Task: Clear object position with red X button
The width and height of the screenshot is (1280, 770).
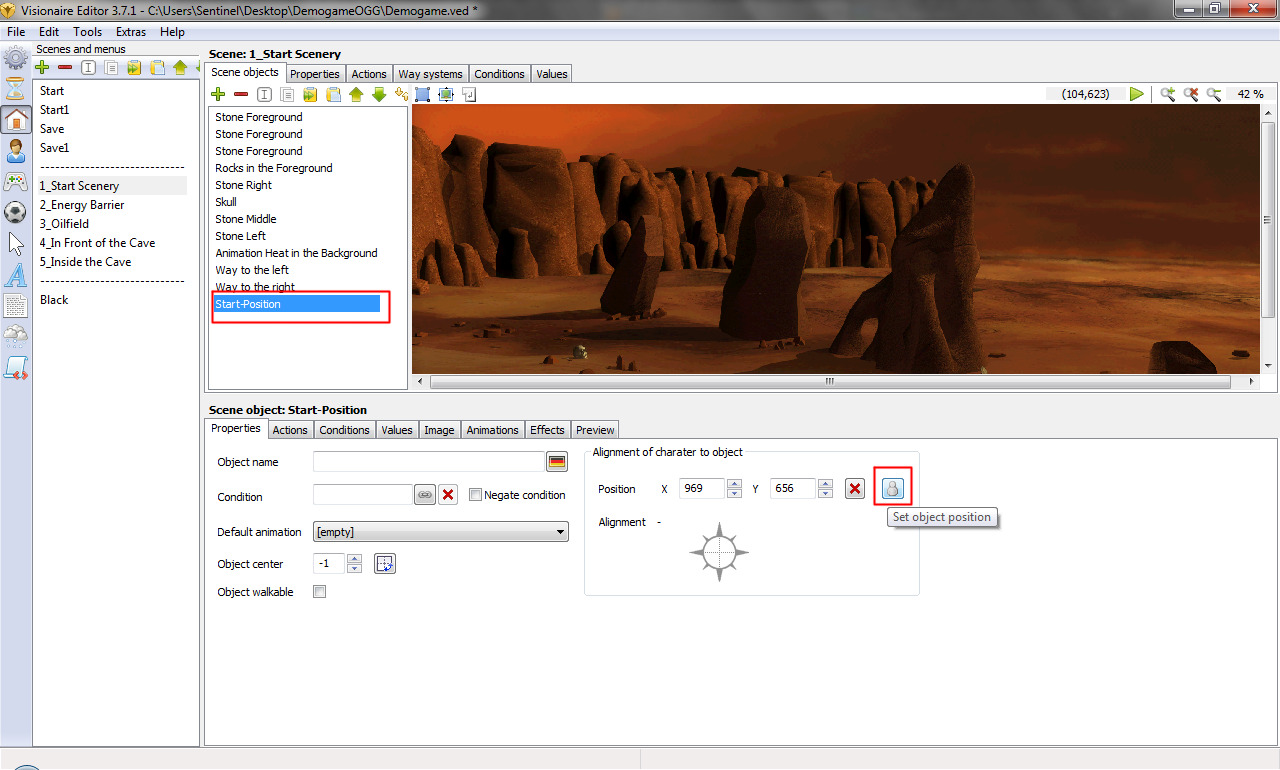Action: pyautogui.click(x=855, y=489)
